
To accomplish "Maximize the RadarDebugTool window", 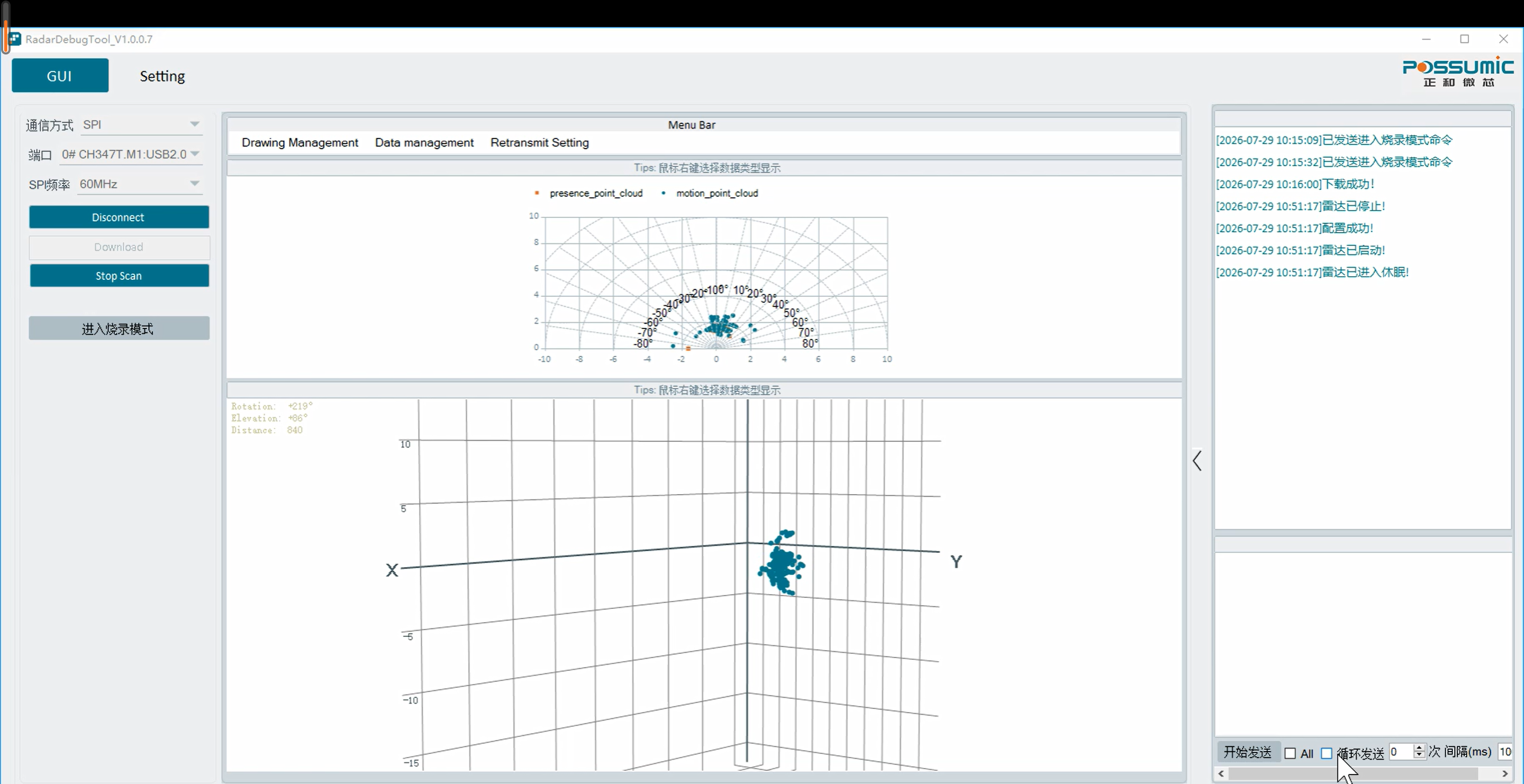I will pos(1465,39).
